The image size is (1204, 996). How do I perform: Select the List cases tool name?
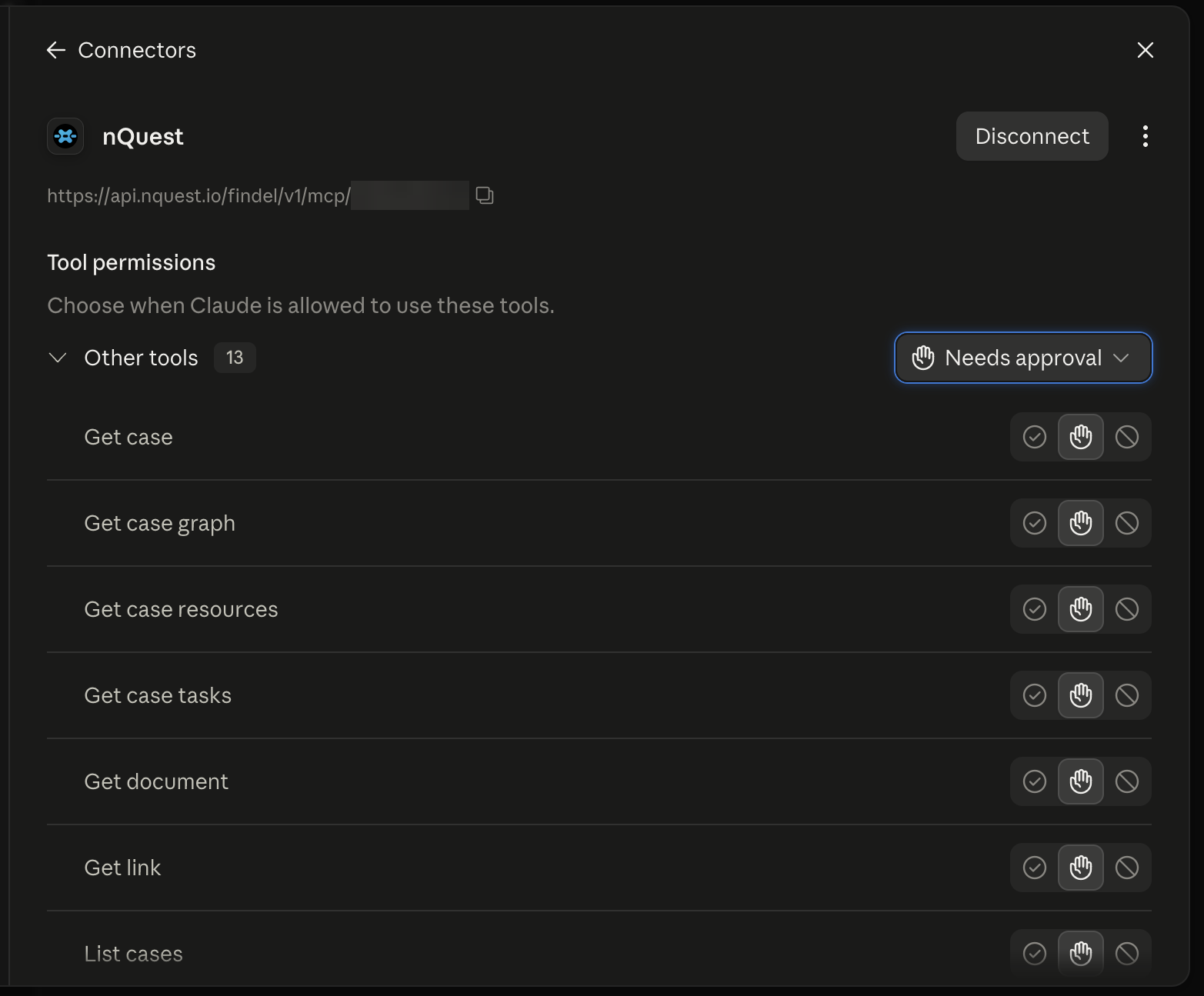click(x=134, y=954)
